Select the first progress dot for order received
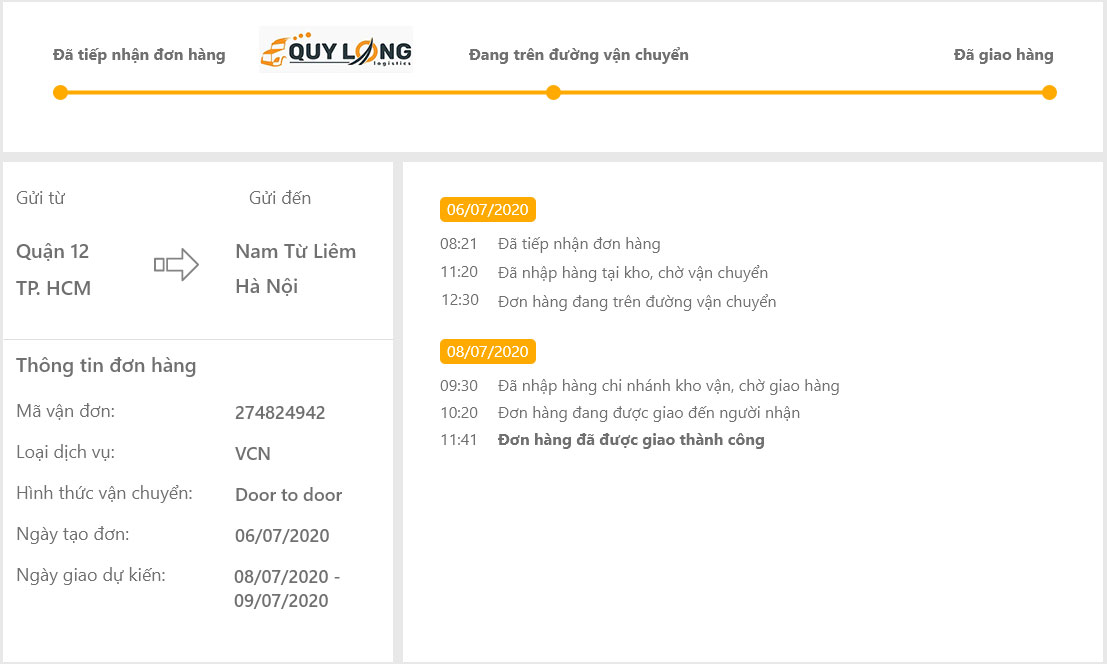1107x664 pixels. pos(61,92)
